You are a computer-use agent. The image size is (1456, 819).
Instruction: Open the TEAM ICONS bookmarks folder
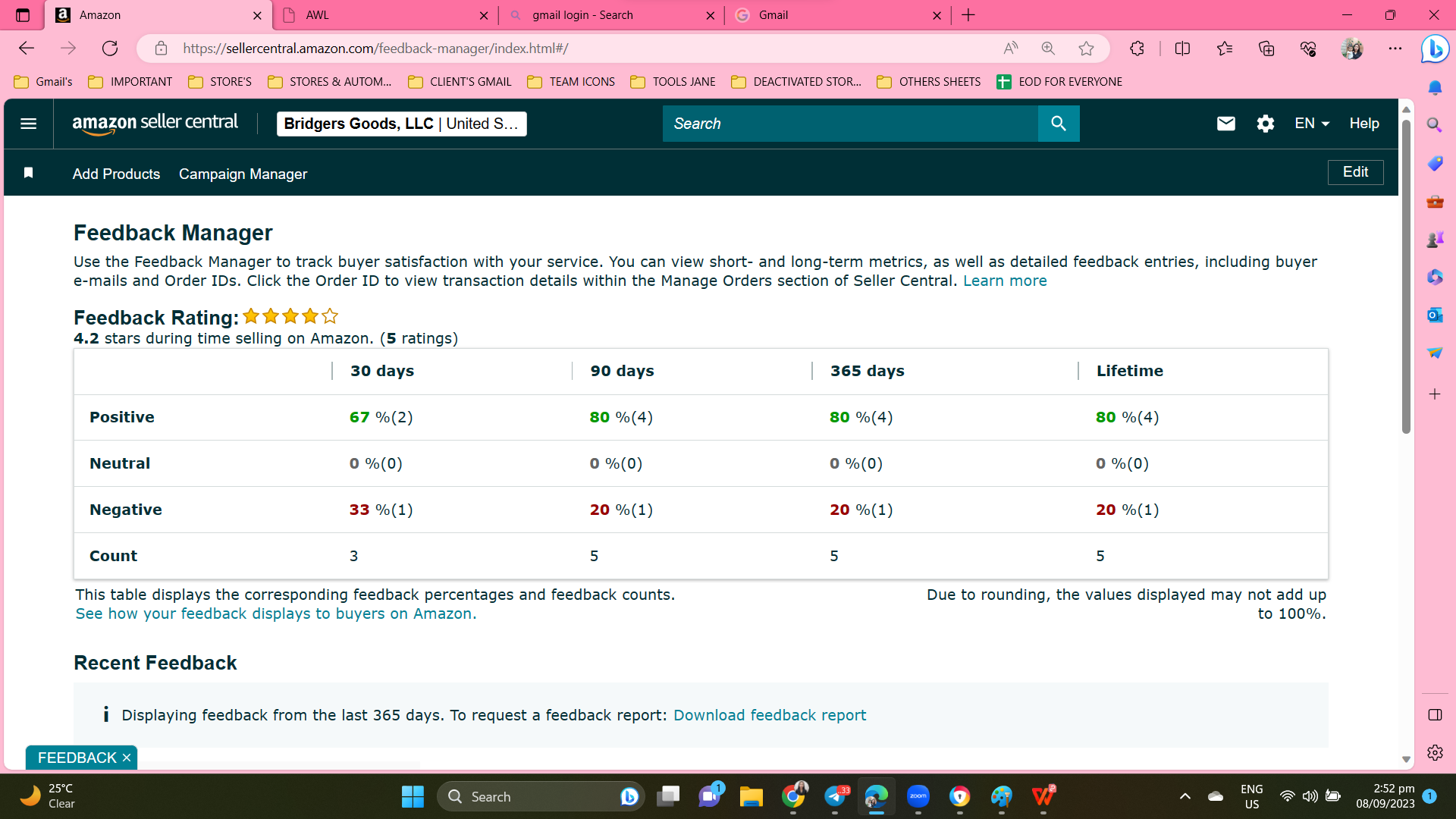click(x=571, y=82)
